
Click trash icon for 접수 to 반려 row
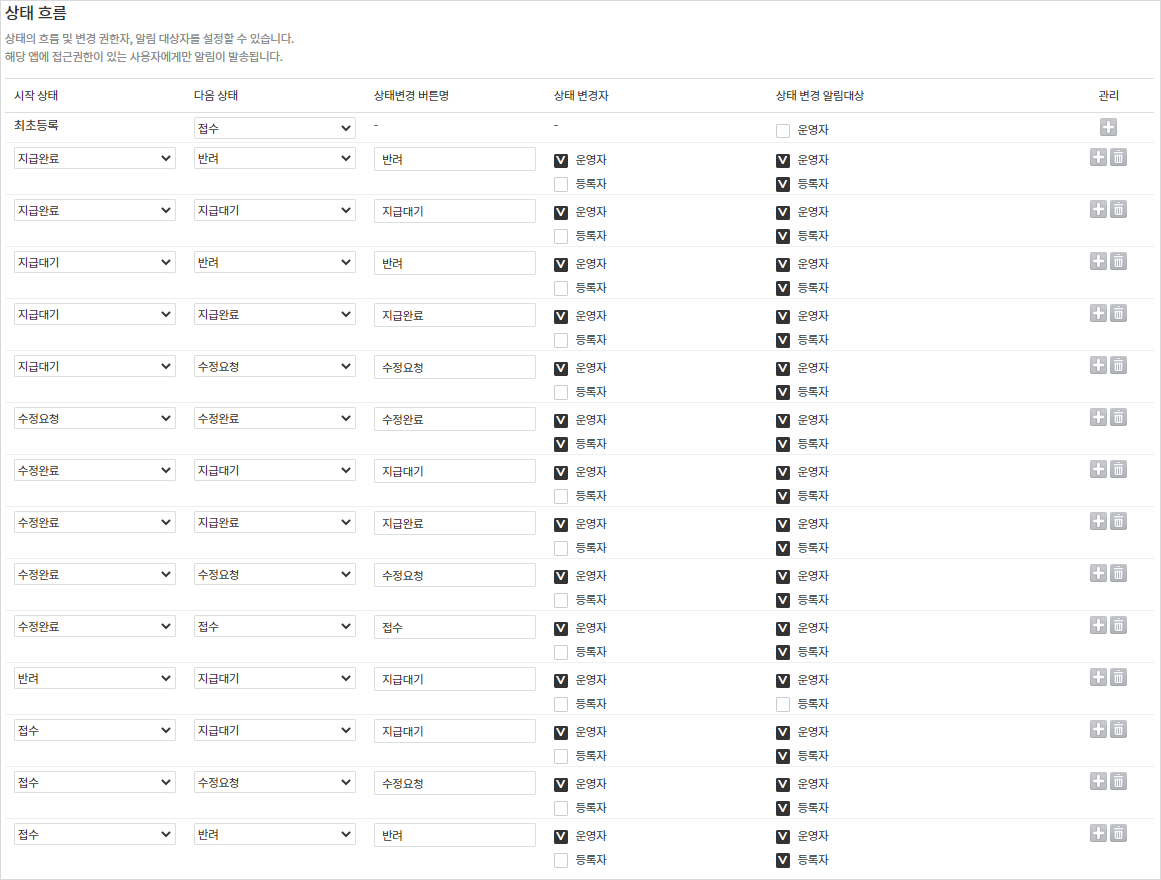[x=1118, y=833]
